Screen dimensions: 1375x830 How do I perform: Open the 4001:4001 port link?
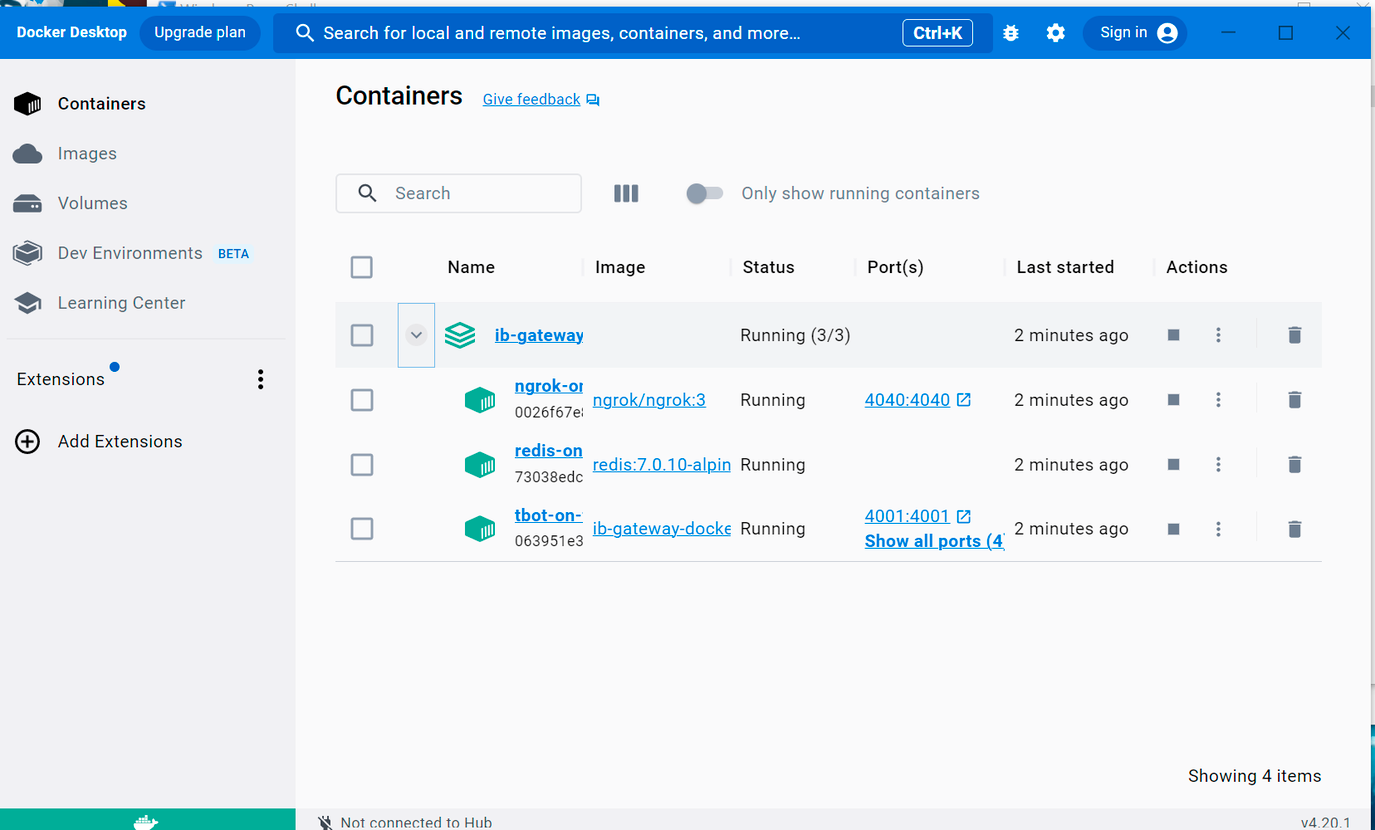(x=907, y=516)
